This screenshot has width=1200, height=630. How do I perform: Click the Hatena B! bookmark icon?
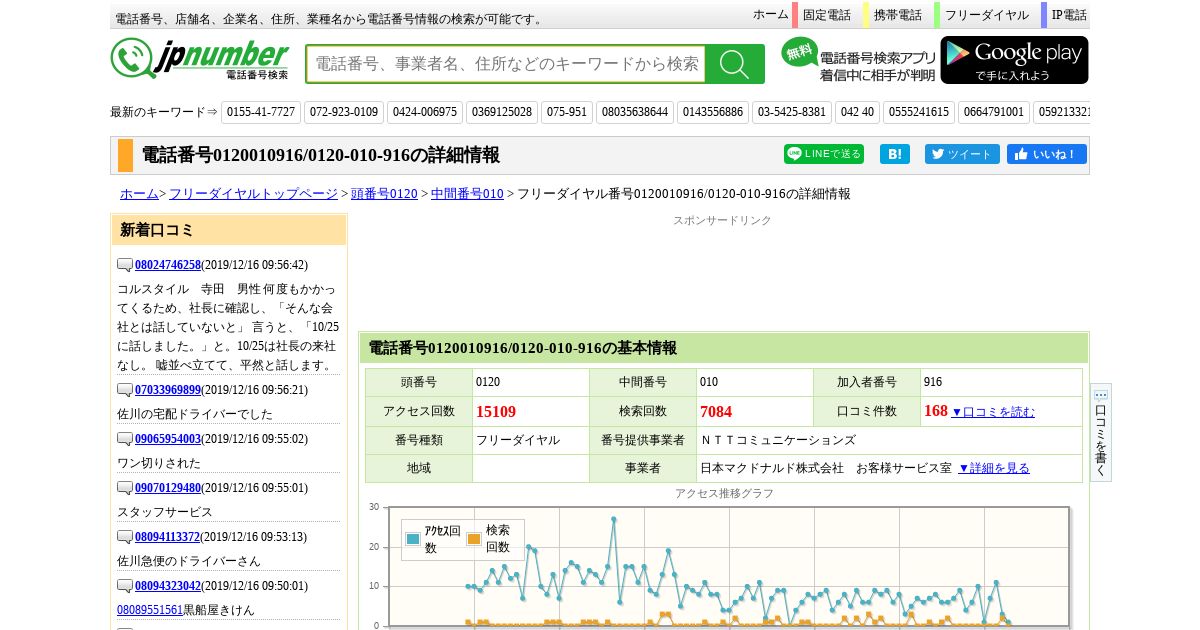pos(894,154)
